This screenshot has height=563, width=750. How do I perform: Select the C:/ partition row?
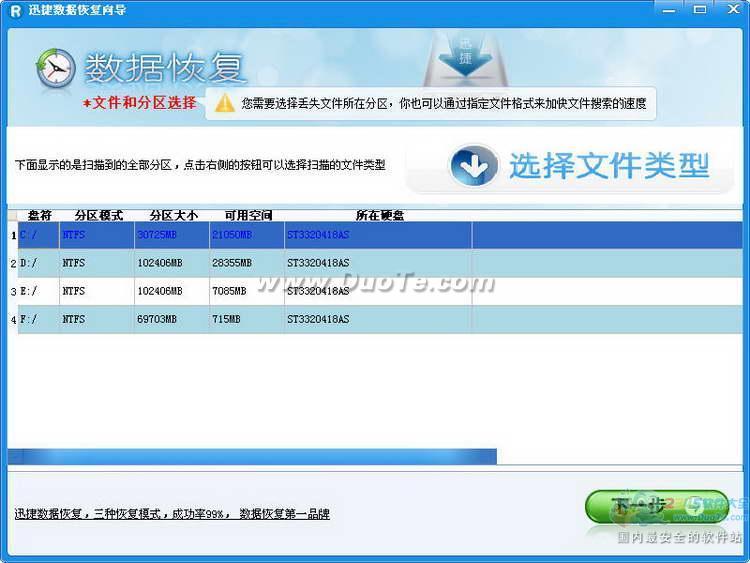pyautogui.click(x=380, y=235)
